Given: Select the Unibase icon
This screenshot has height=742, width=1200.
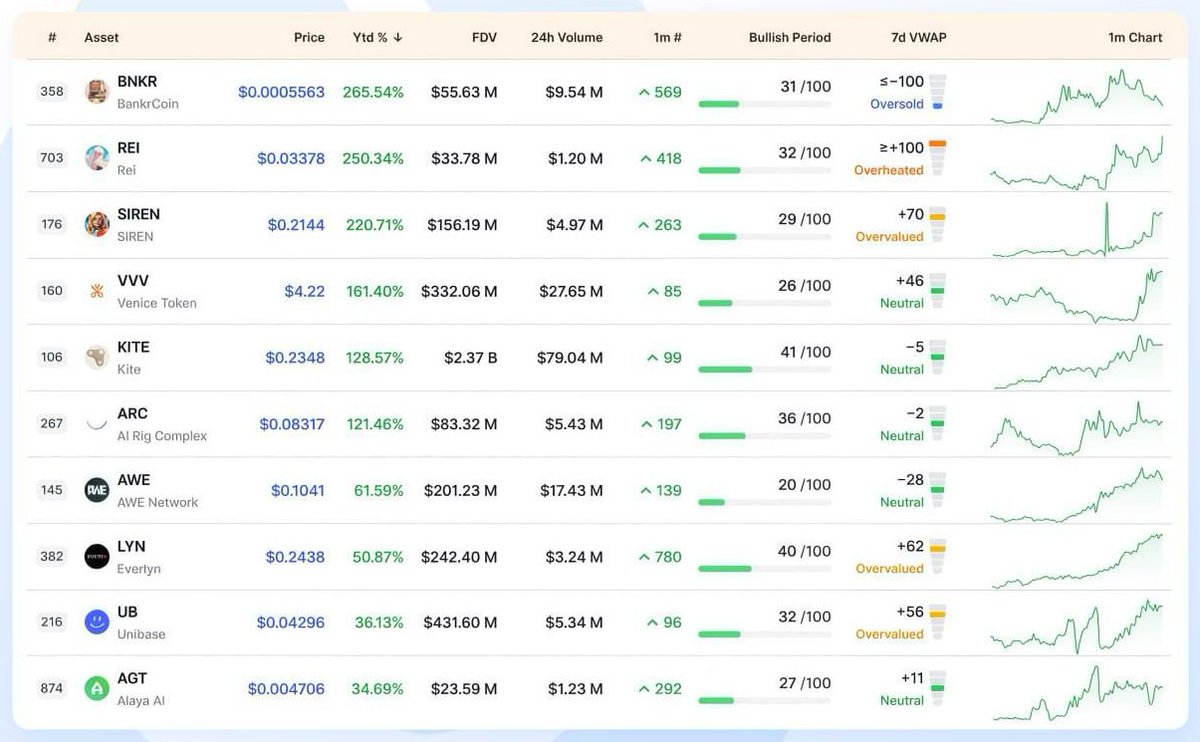Looking at the screenshot, I should pos(96,621).
